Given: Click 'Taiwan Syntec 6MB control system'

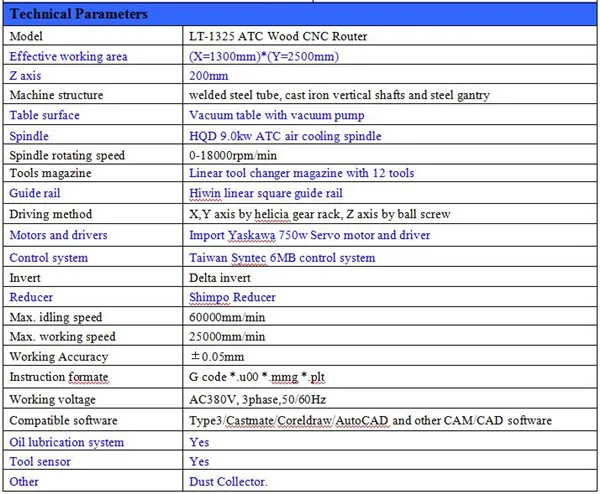Looking at the screenshot, I should pos(282,258).
